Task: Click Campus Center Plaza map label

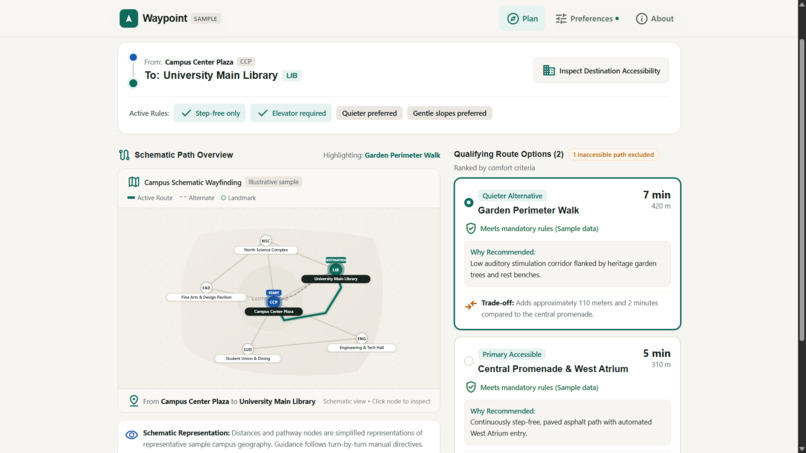Action: (x=273, y=312)
